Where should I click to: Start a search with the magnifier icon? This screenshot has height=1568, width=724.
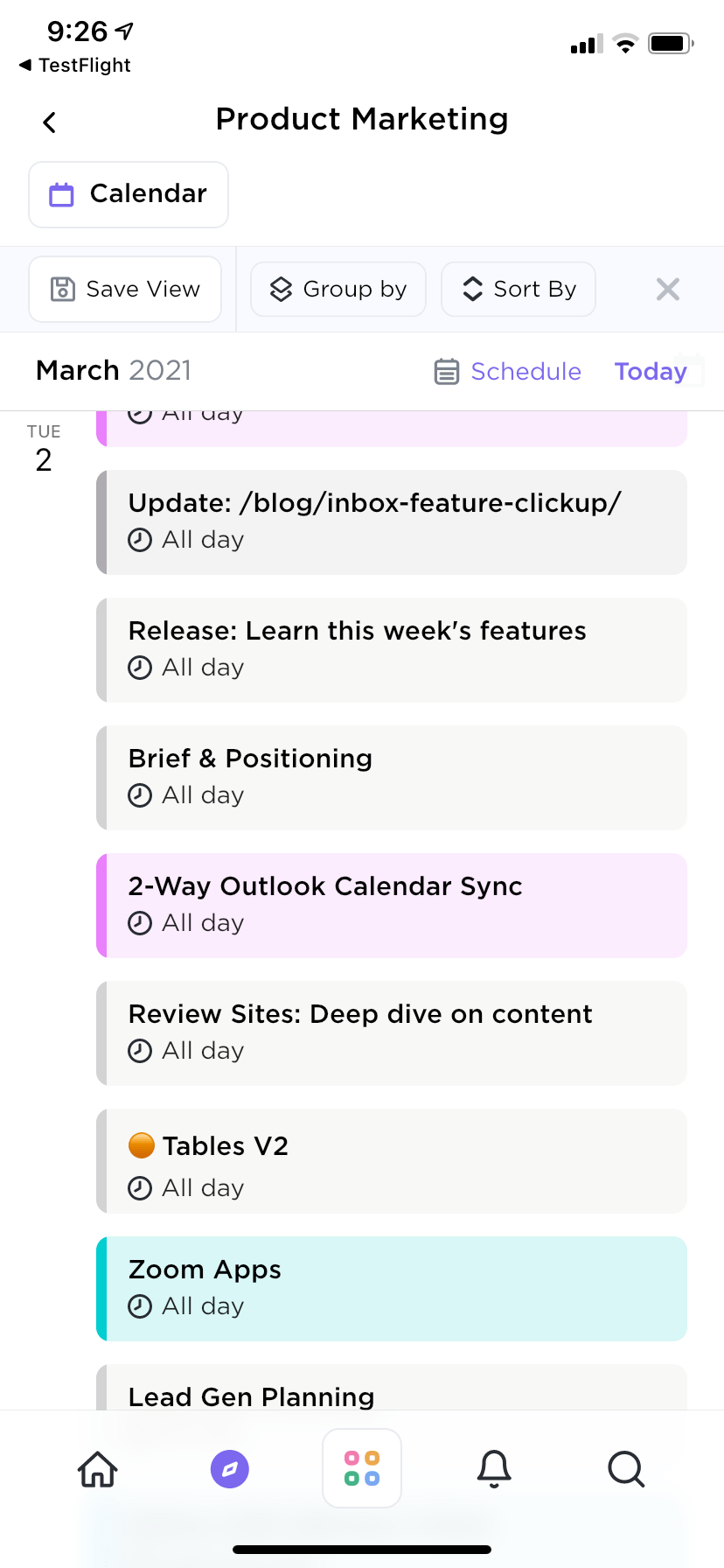coord(626,1469)
